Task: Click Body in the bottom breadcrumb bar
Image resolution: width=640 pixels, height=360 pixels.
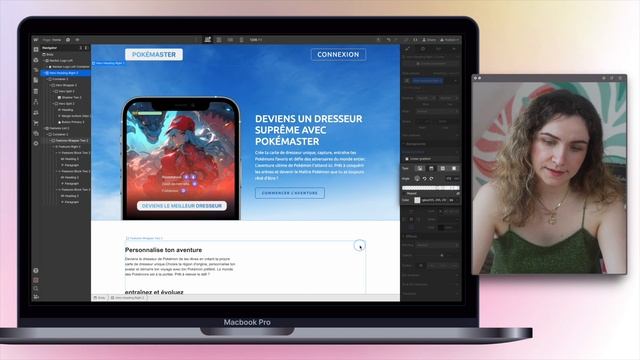Action: click(x=99, y=298)
